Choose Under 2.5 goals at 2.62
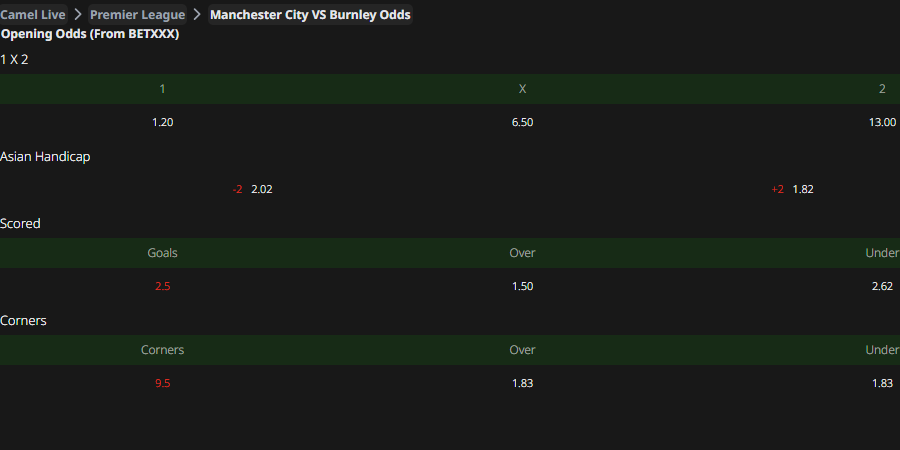The image size is (900, 450). coord(882,286)
